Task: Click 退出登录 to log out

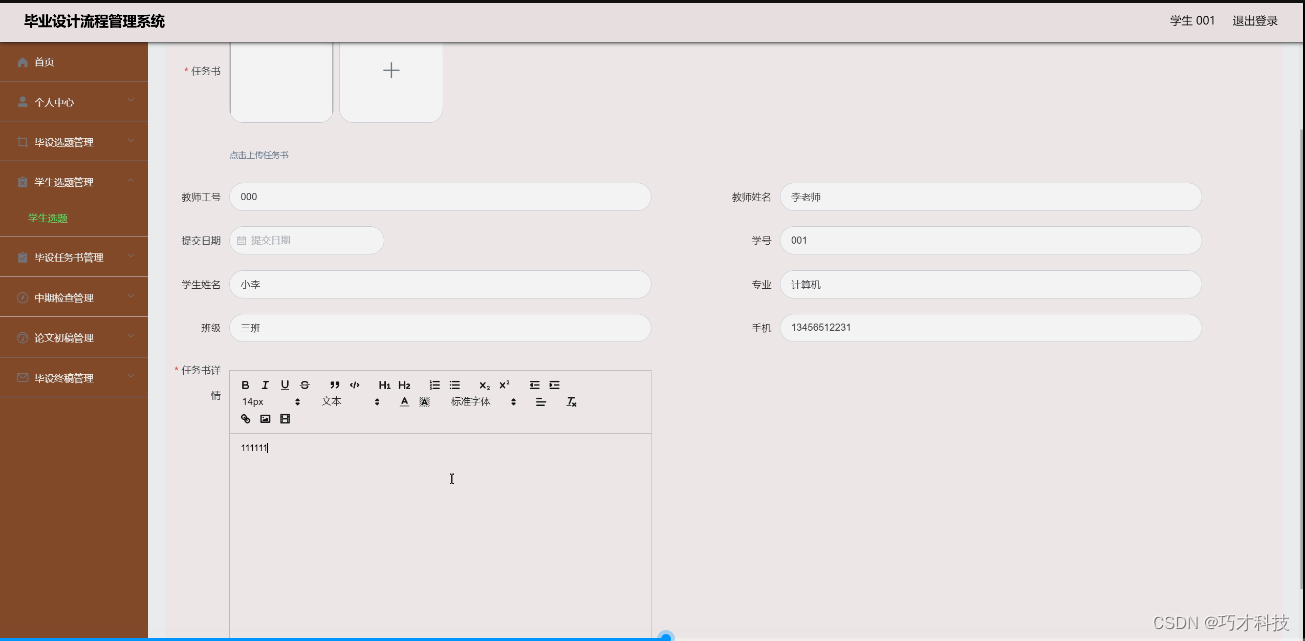Action: point(1253,20)
